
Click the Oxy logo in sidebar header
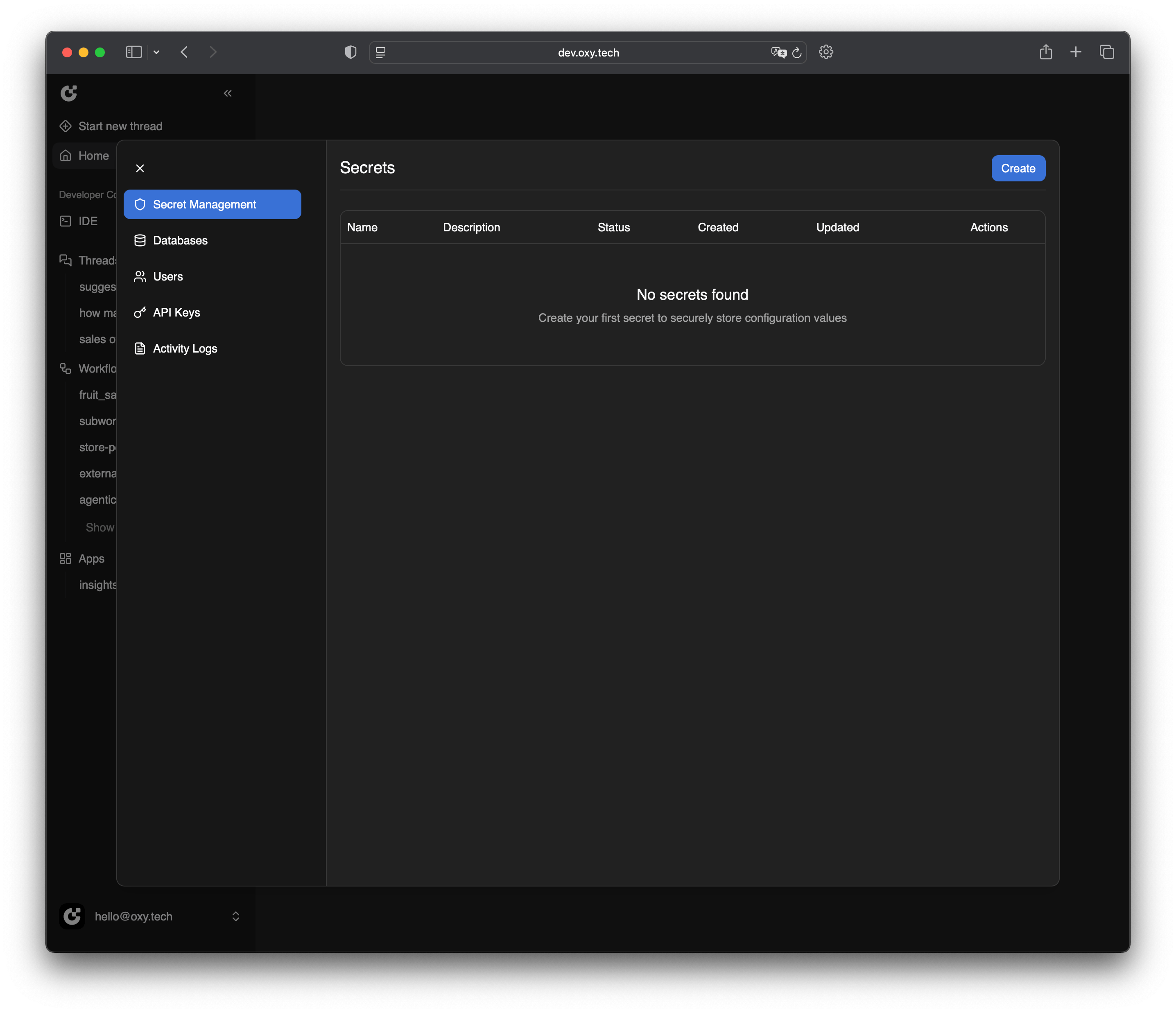pos(69,93)
